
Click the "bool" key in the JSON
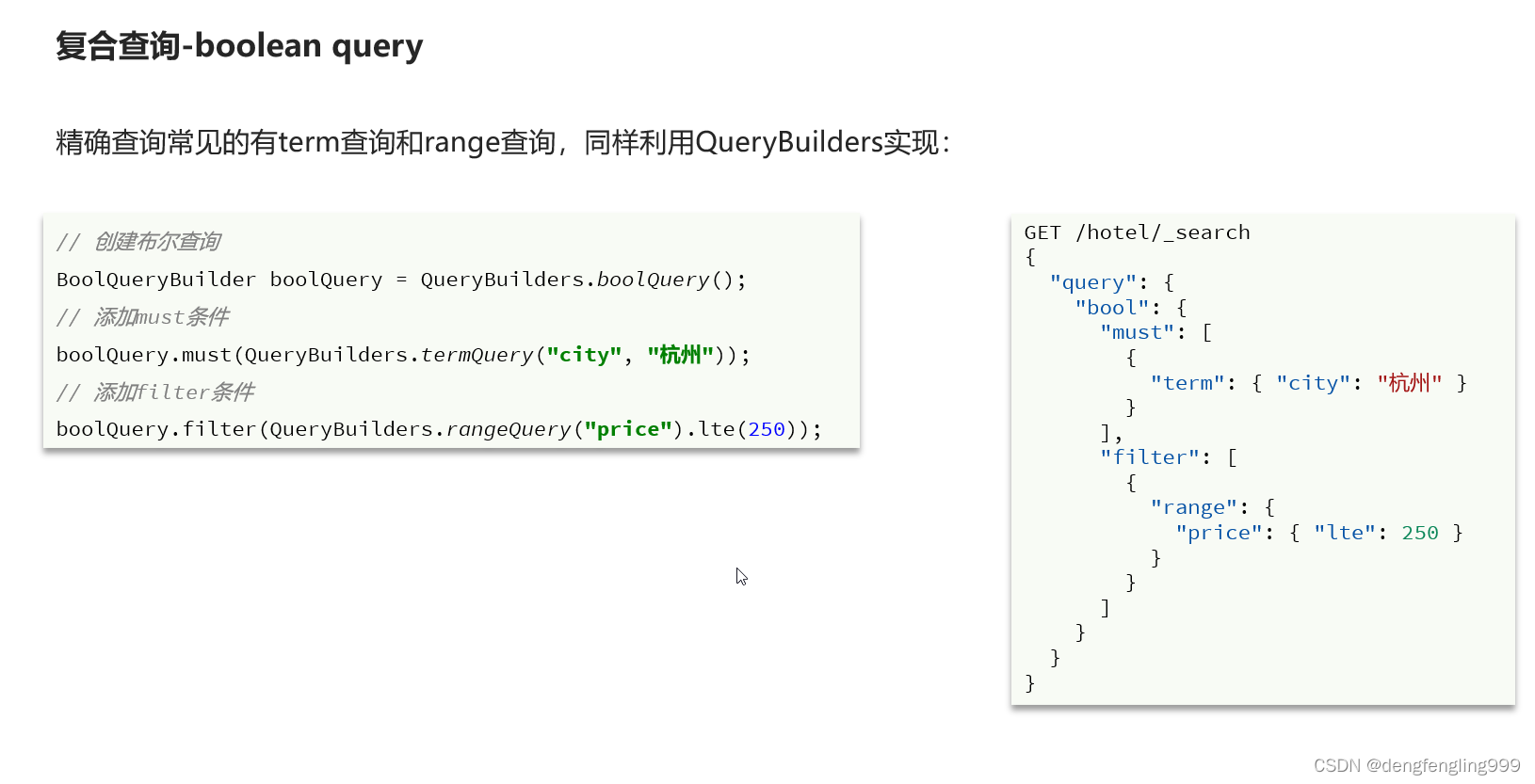pyautogui.click(x=1111, y=308)
